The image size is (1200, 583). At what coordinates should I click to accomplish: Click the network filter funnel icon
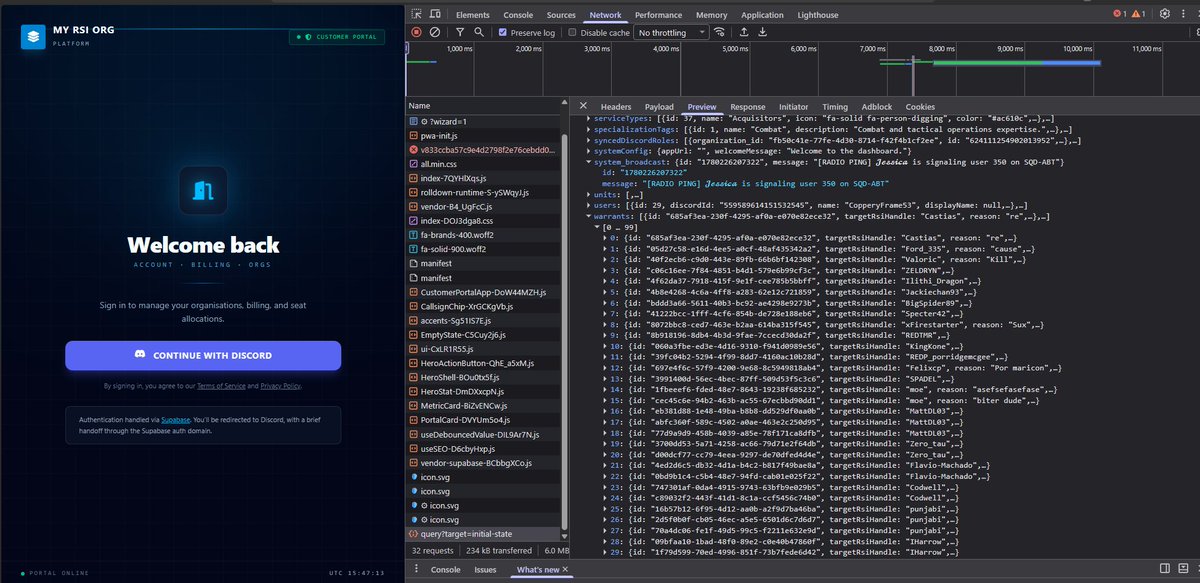460,32
